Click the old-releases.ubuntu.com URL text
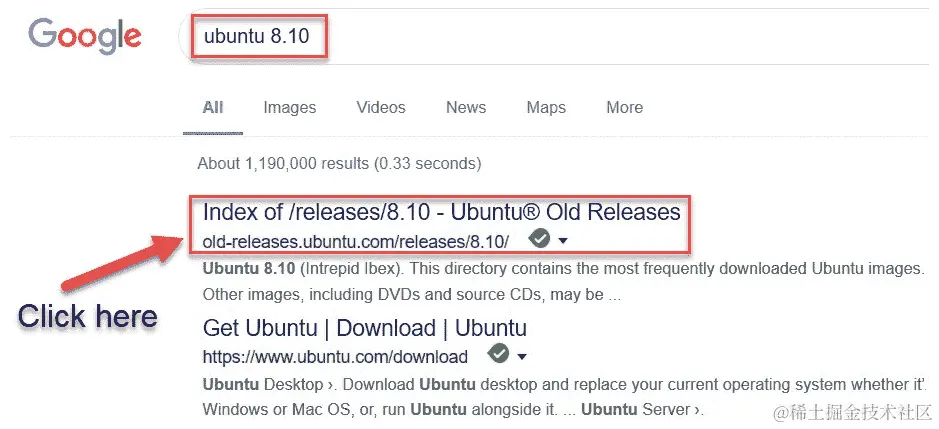The image size is (939, 429). (355, 241)
